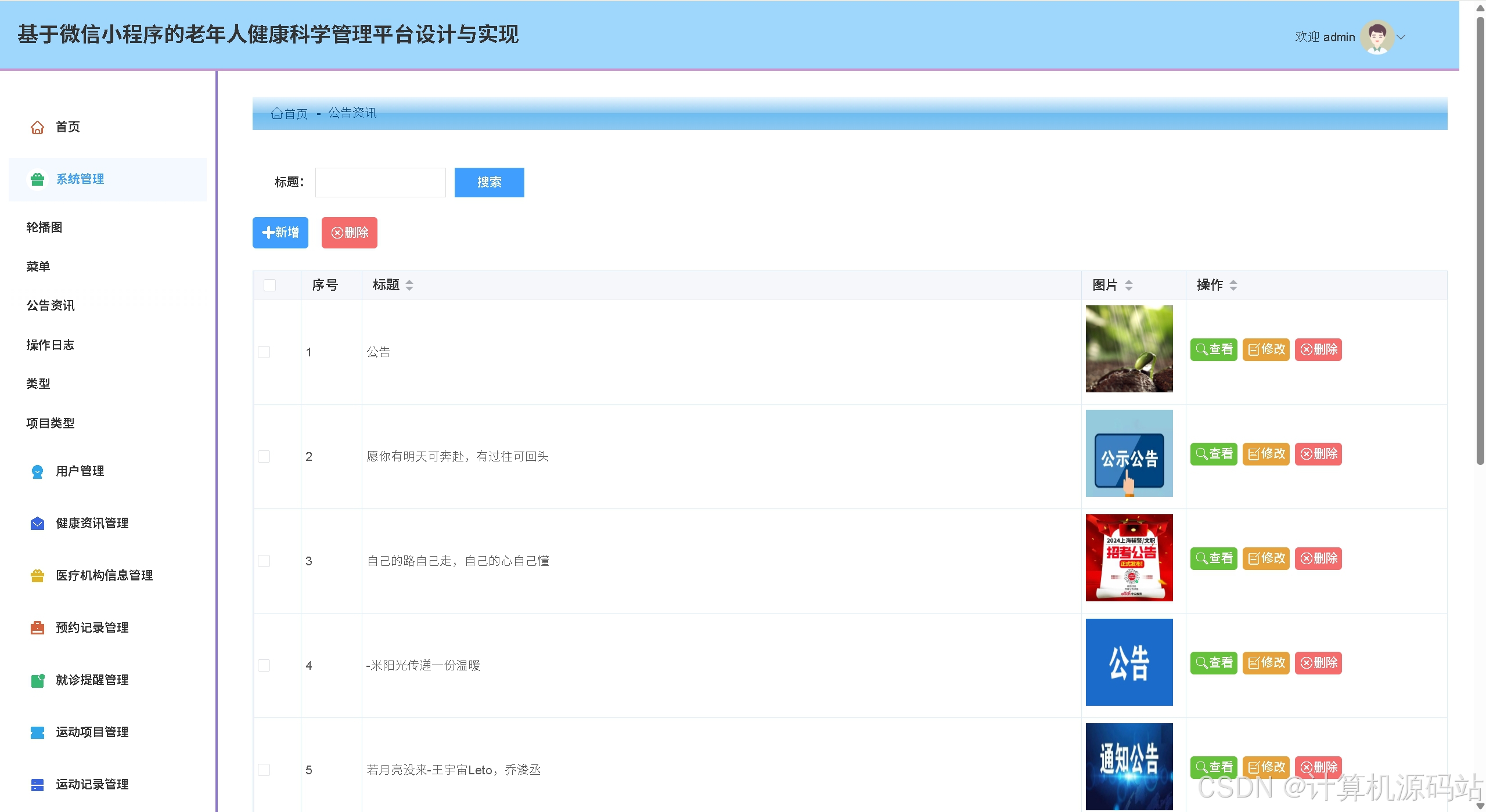Open the 运动记录管理 icon
Viewport: 1486px width, 812px height.
tap(37, 785)
